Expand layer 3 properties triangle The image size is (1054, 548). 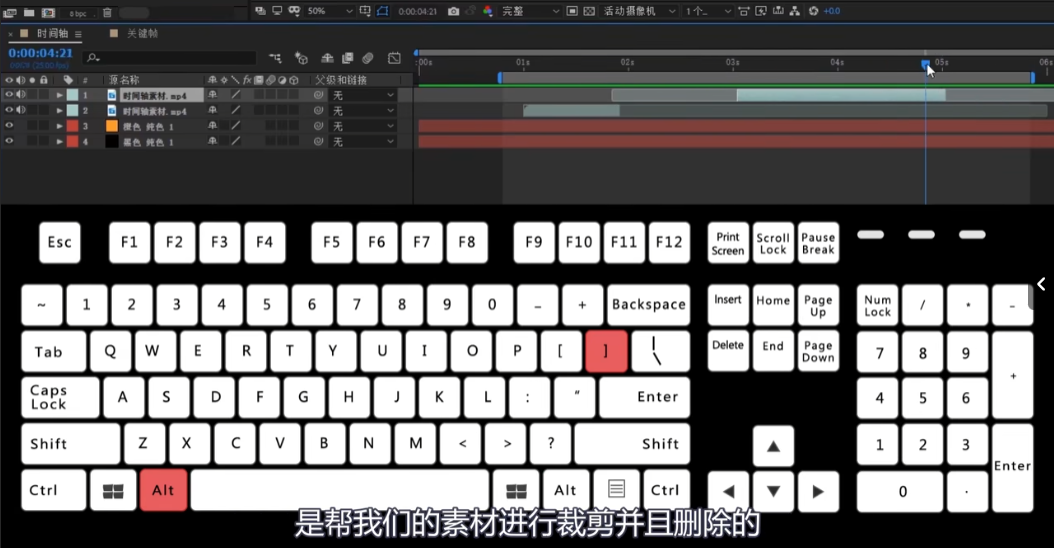(59, 126)
